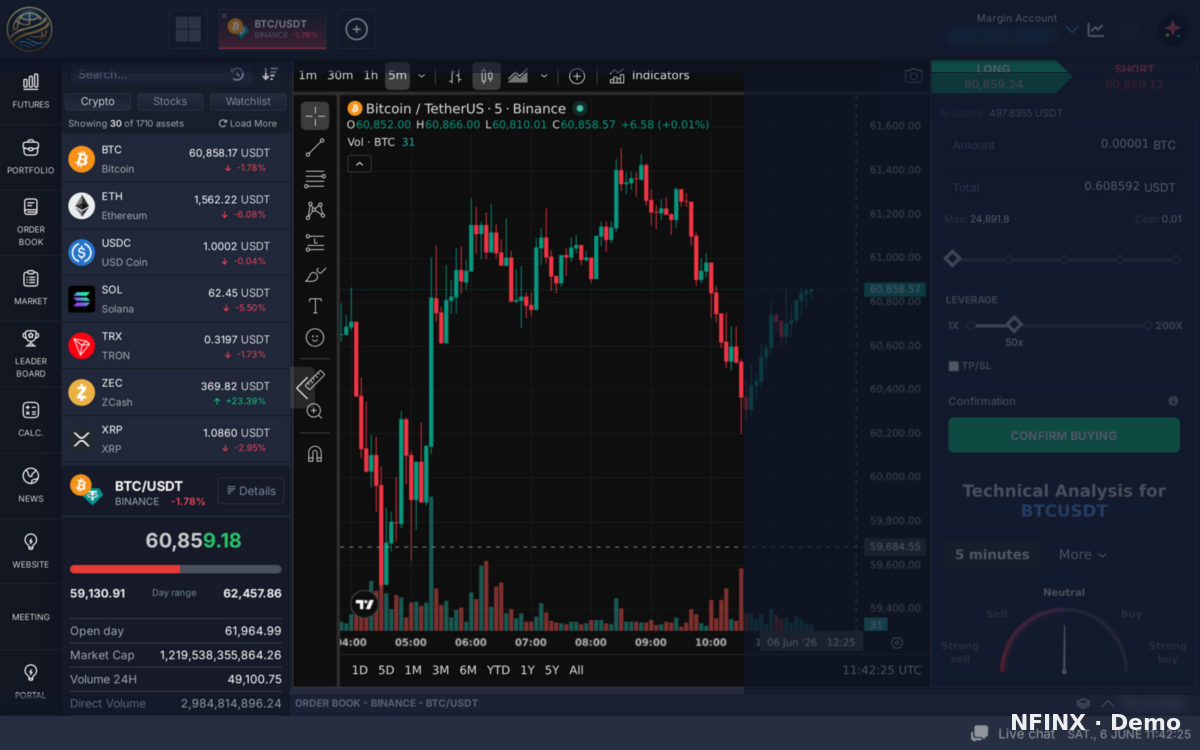Select the brush drawing tool
Viewport: 1200px width, 750px height.
coord(315,274)
